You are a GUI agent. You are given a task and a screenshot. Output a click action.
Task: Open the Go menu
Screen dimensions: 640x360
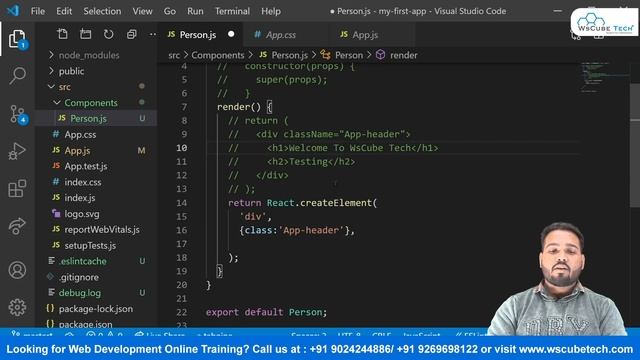click(x=170, y=11)
